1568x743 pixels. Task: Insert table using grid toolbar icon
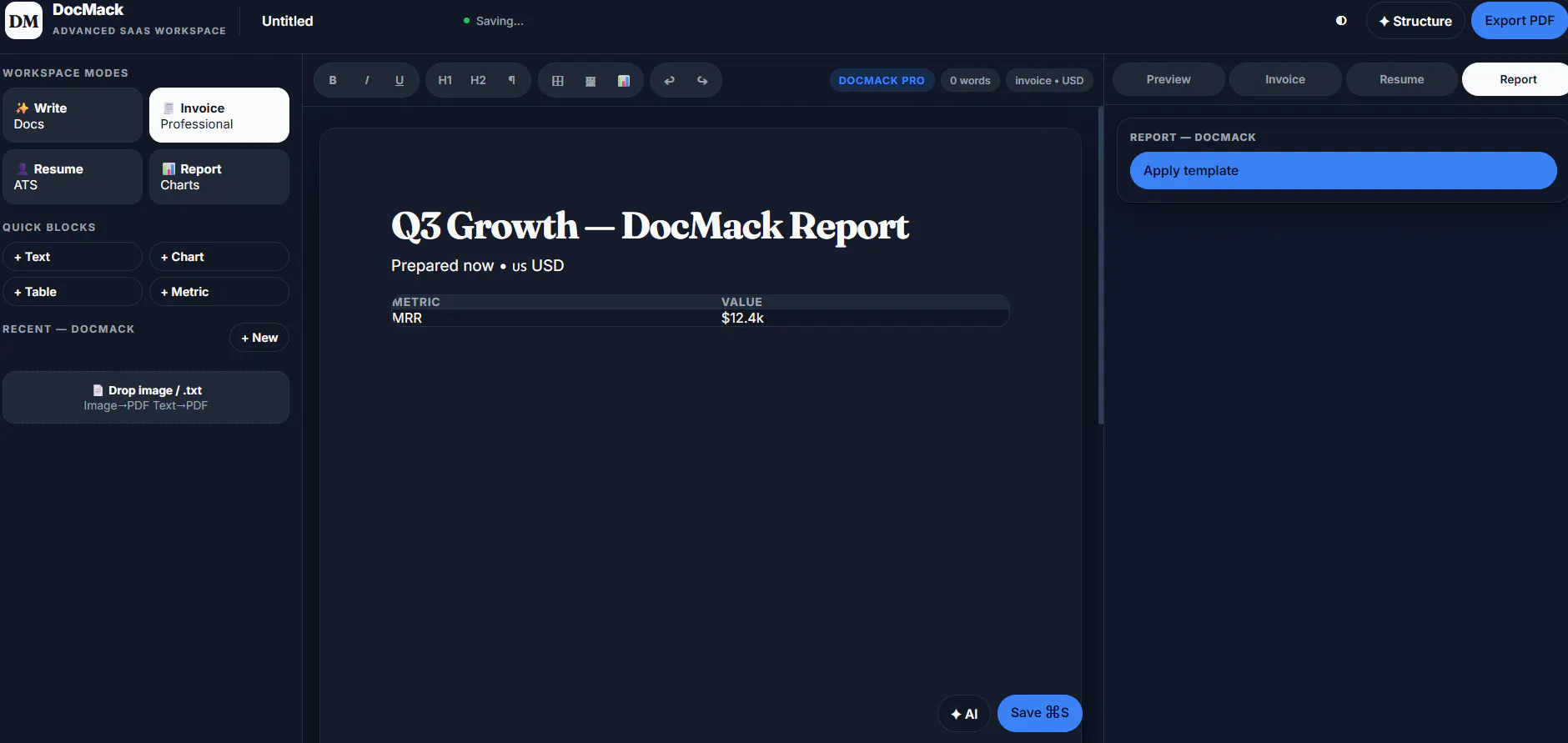coord(558,81)
